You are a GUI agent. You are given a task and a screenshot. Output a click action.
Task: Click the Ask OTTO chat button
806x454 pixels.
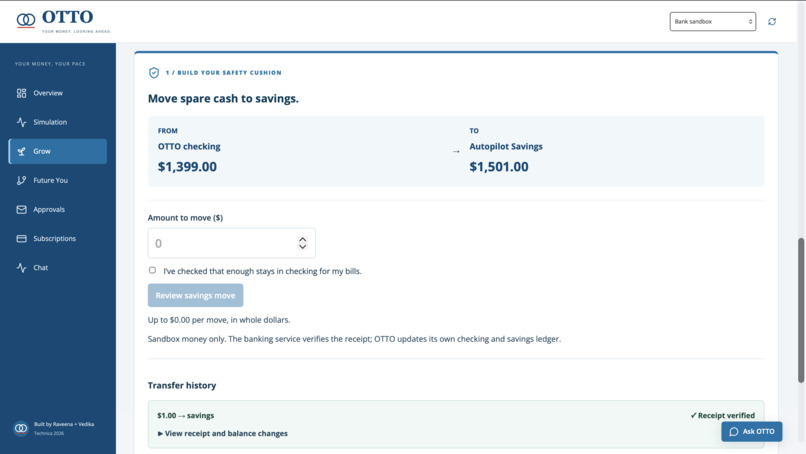point(752,431)
